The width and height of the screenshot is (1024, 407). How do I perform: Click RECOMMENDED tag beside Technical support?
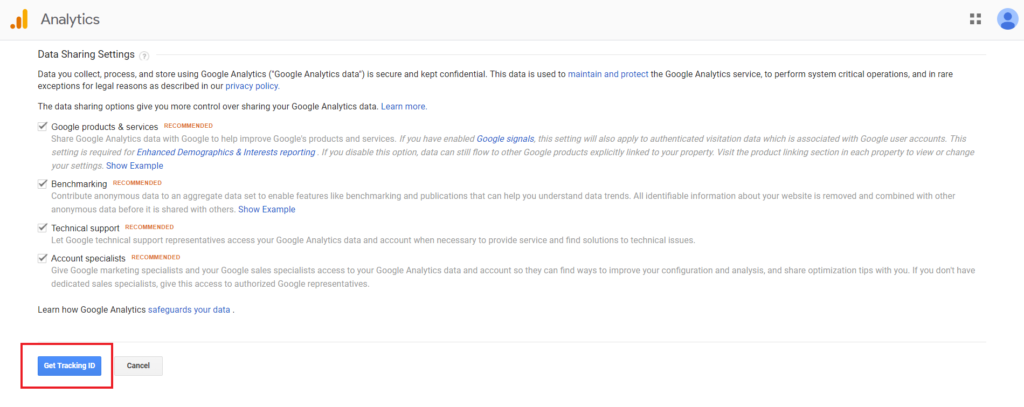click(x=150, y=227)
